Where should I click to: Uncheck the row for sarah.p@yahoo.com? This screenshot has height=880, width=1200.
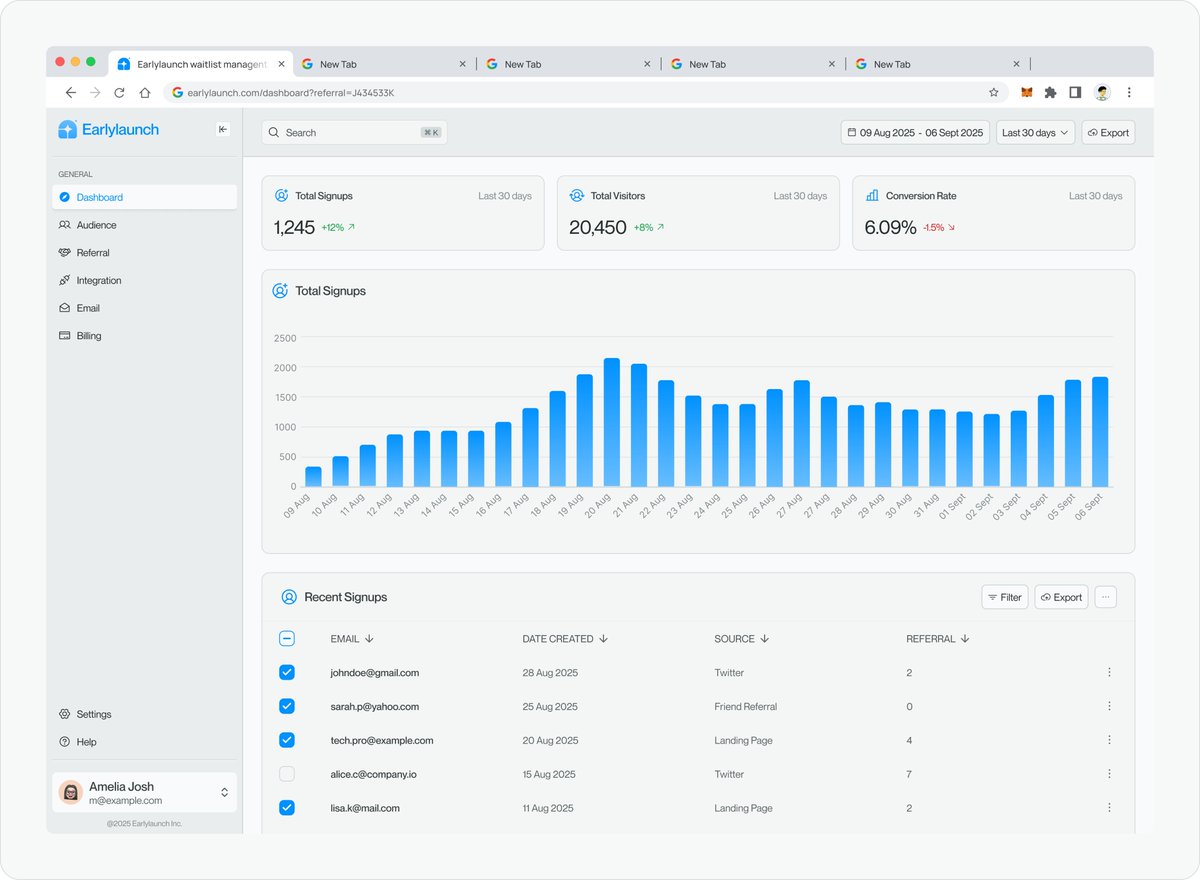(287, 706)
